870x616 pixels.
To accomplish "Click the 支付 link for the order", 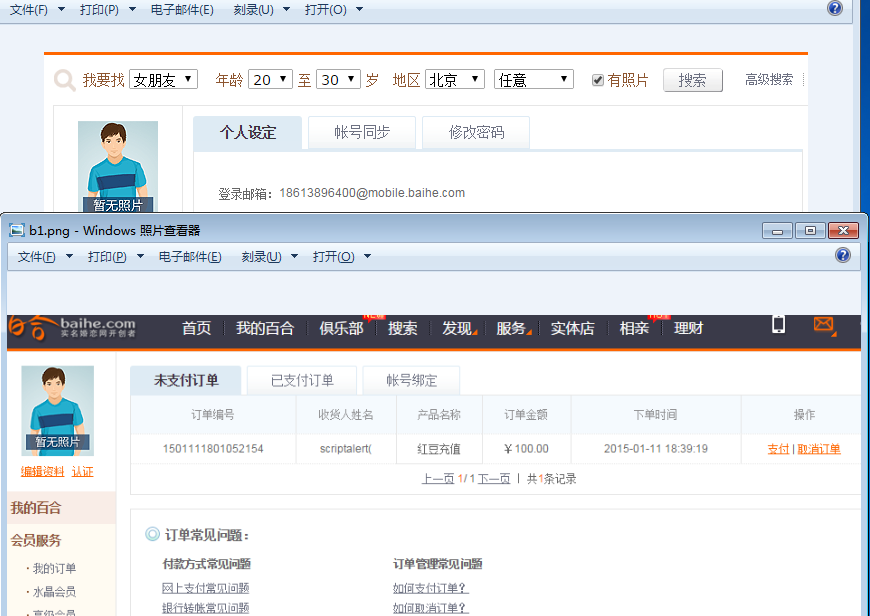I will 778,449.
